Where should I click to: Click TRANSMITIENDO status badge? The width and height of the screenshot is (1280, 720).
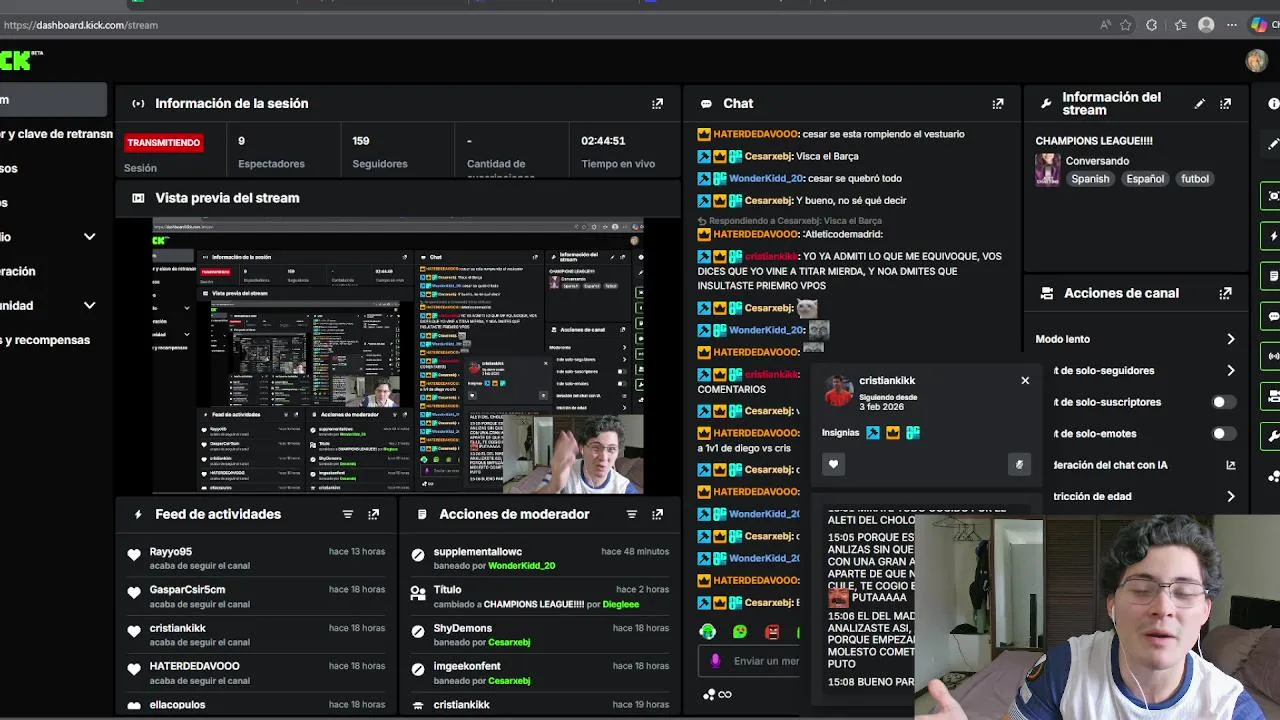[x=163, y=143]
